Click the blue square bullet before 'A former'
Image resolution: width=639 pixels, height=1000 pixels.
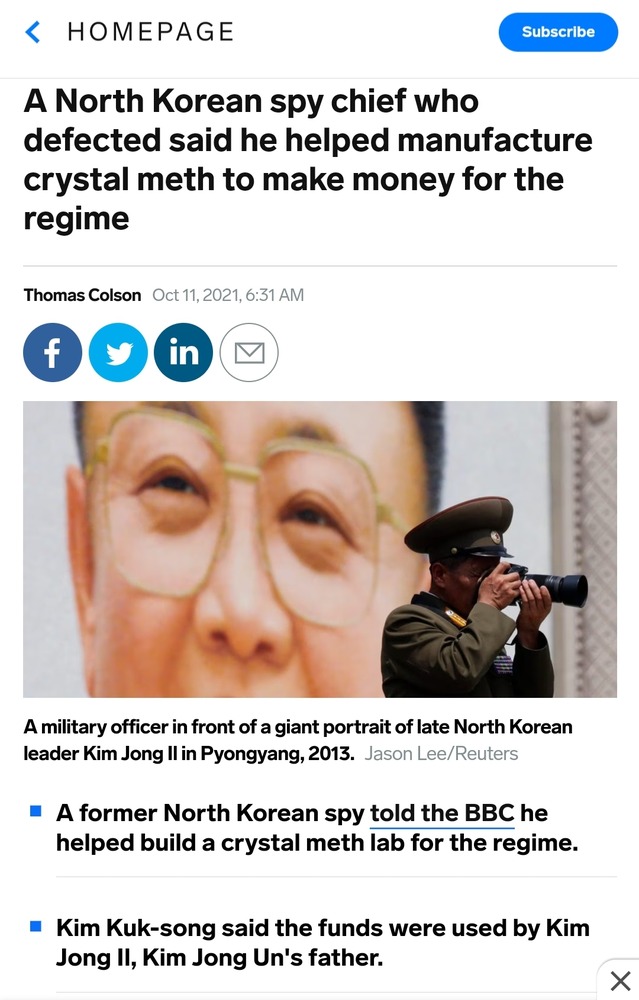[x=36, y=812]
